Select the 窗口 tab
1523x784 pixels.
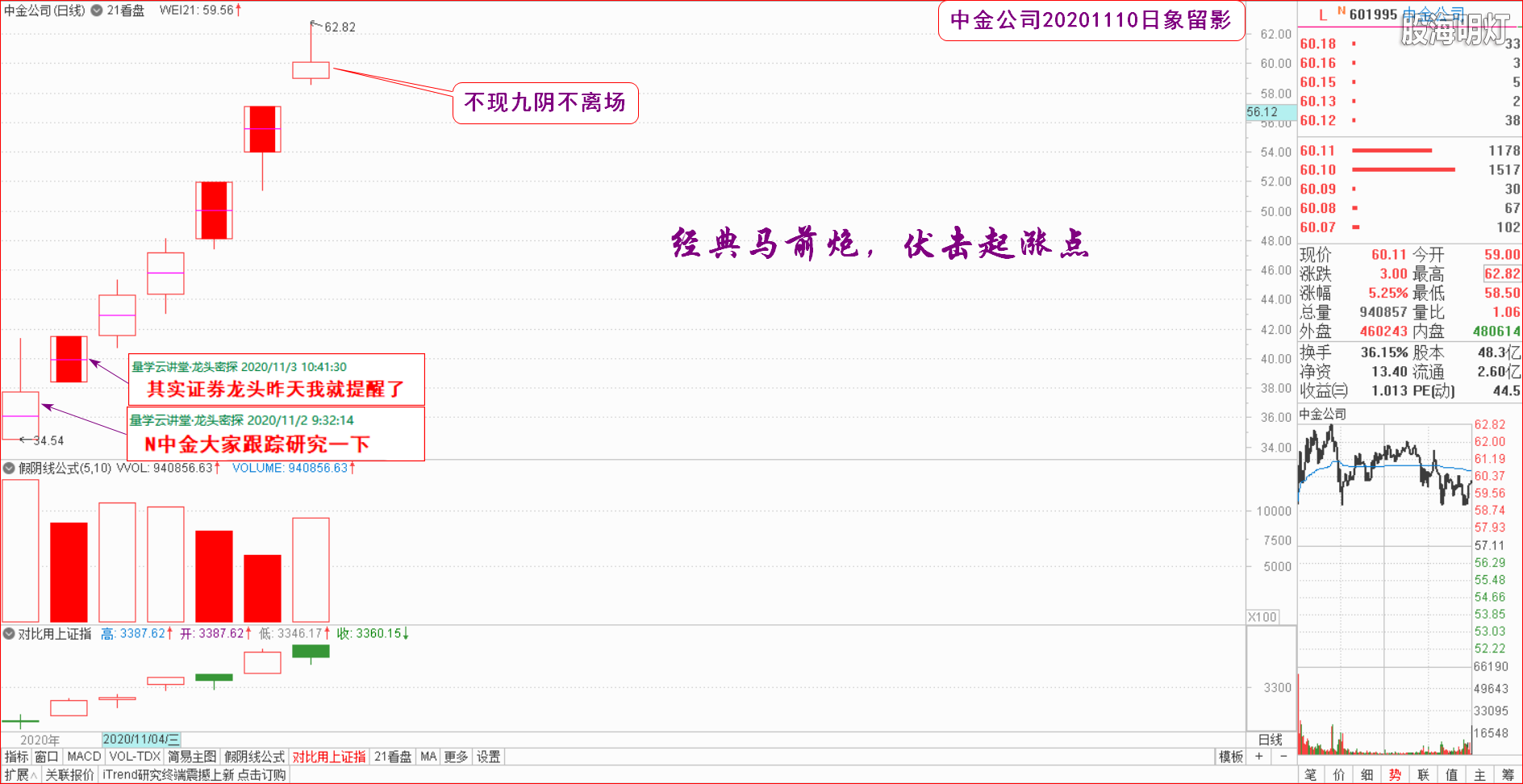click(47, 757)
